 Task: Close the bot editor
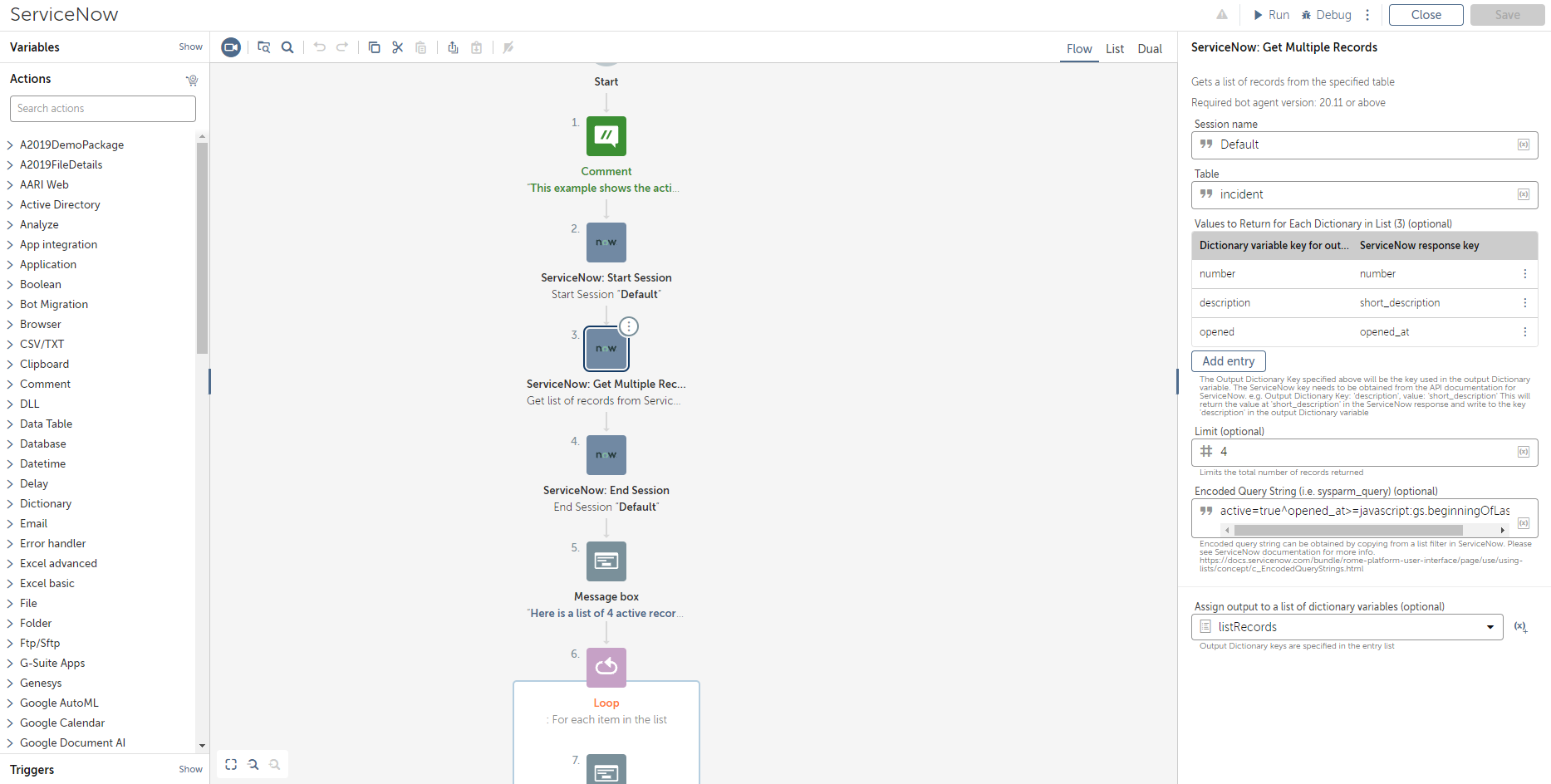click(1426, 15)
